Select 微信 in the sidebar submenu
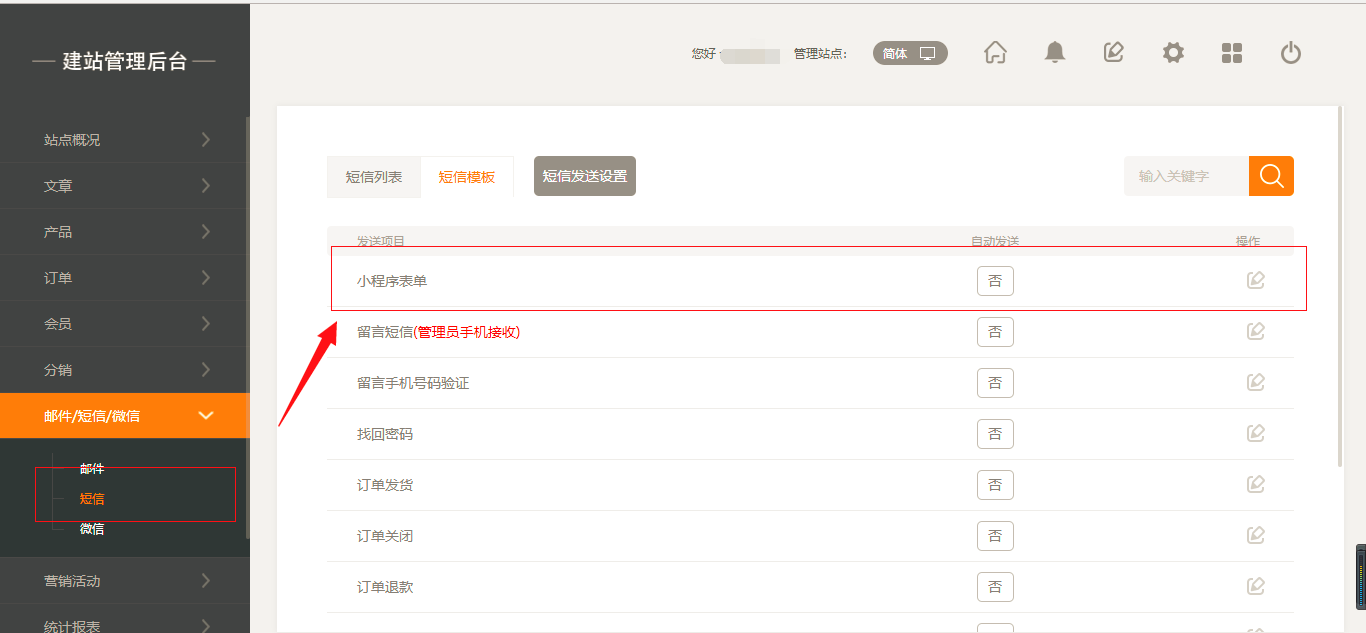This screenshot has width=1366, height=633. click(92, 529)
